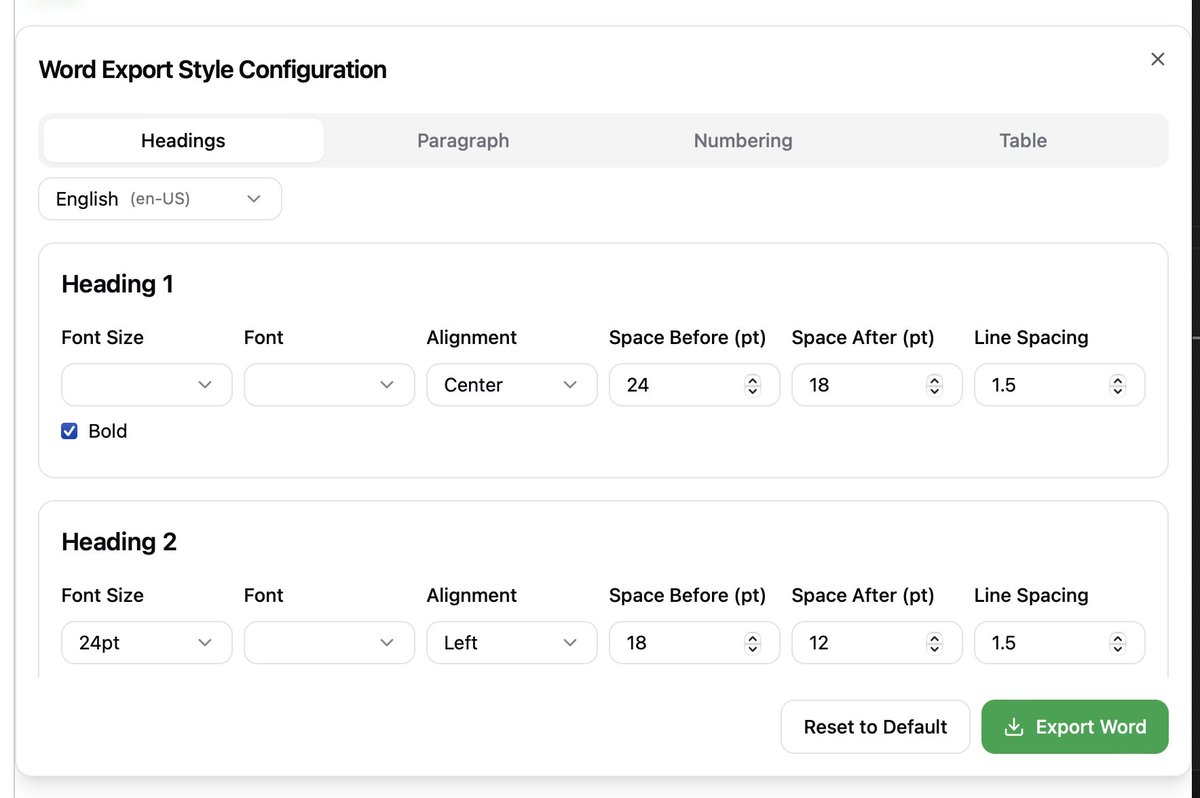1200x798 pixels.
Task: Open Heading 1 Font dropdown
Action: pos(329,385)
